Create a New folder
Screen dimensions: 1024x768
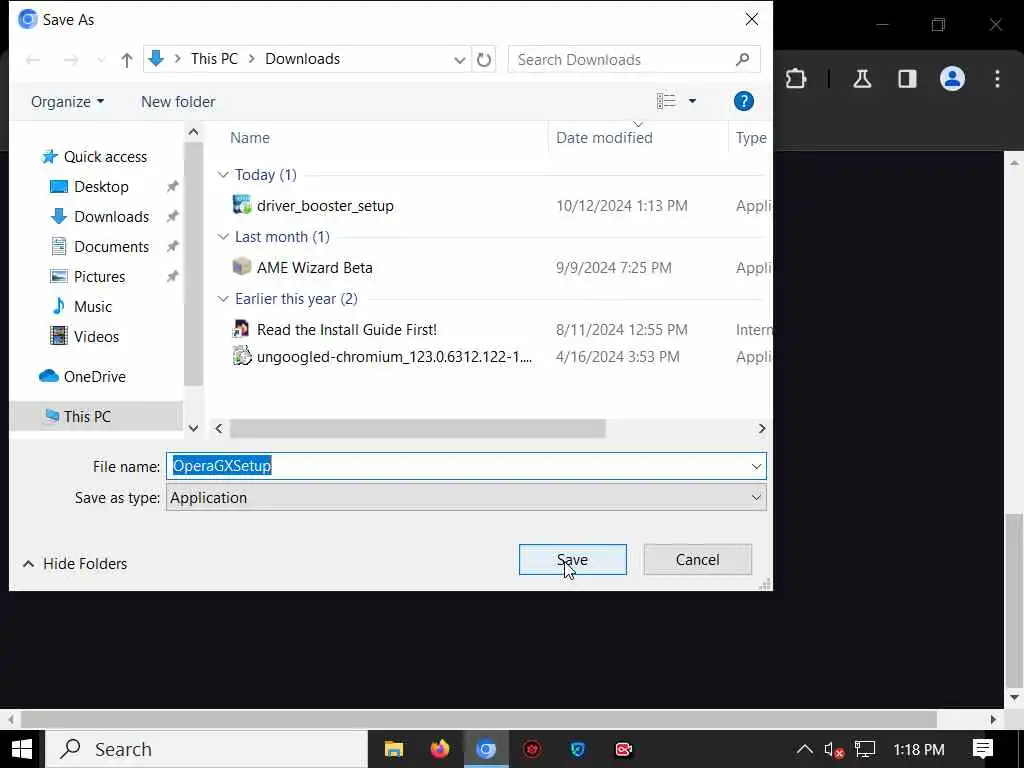(x=178, y=102)
